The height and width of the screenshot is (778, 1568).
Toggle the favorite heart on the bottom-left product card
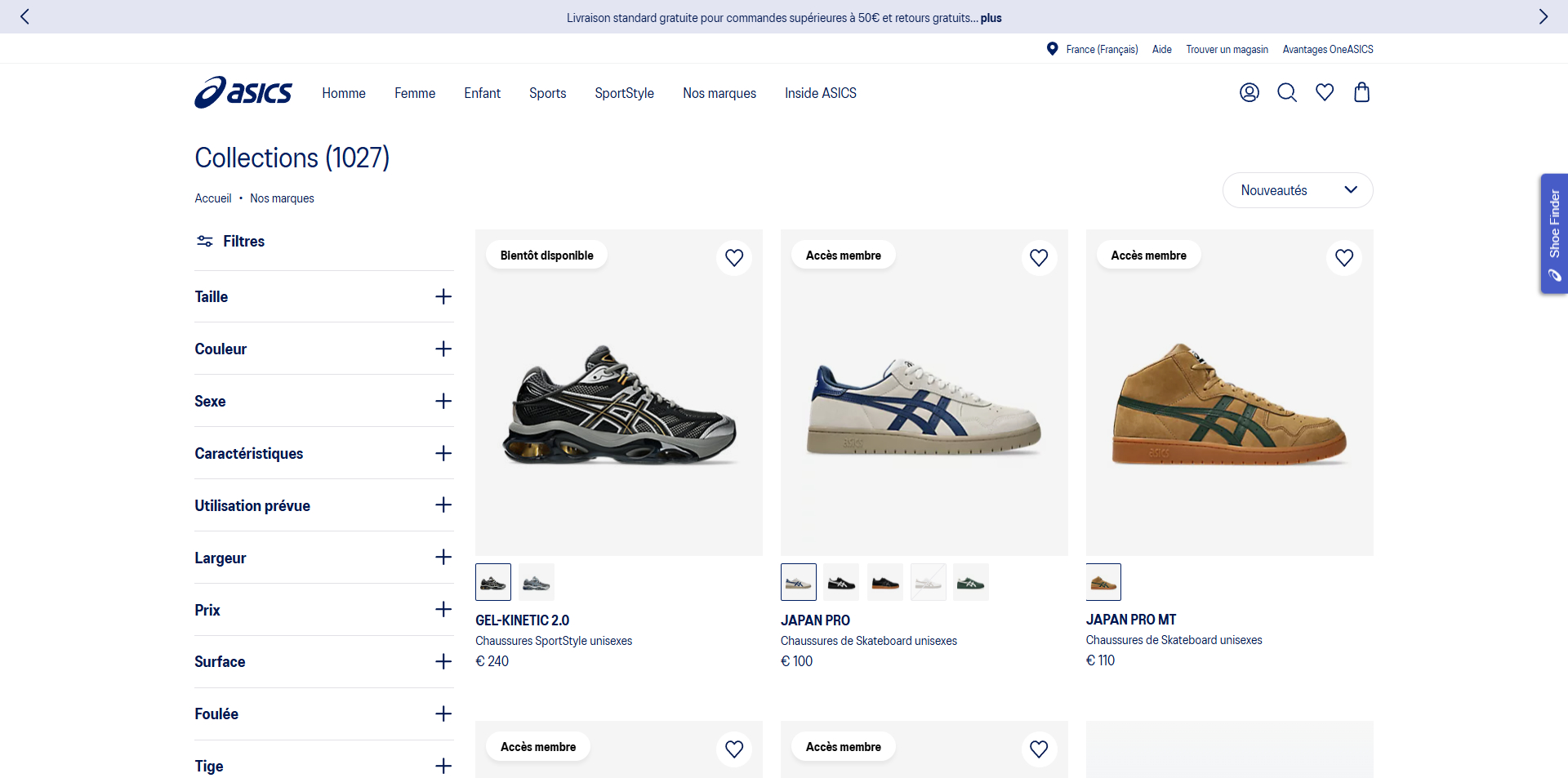tap(734, 749)
